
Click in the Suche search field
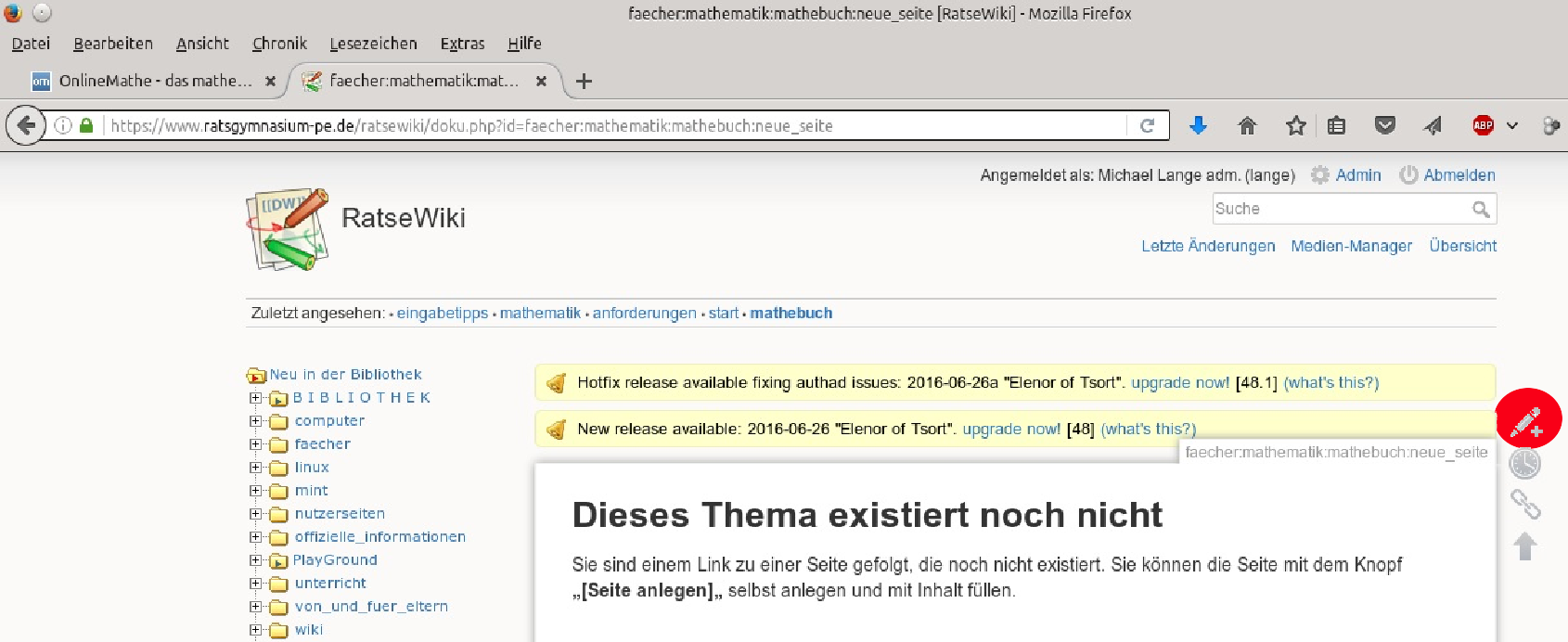pyautogui.click(x=1341, y=210)
